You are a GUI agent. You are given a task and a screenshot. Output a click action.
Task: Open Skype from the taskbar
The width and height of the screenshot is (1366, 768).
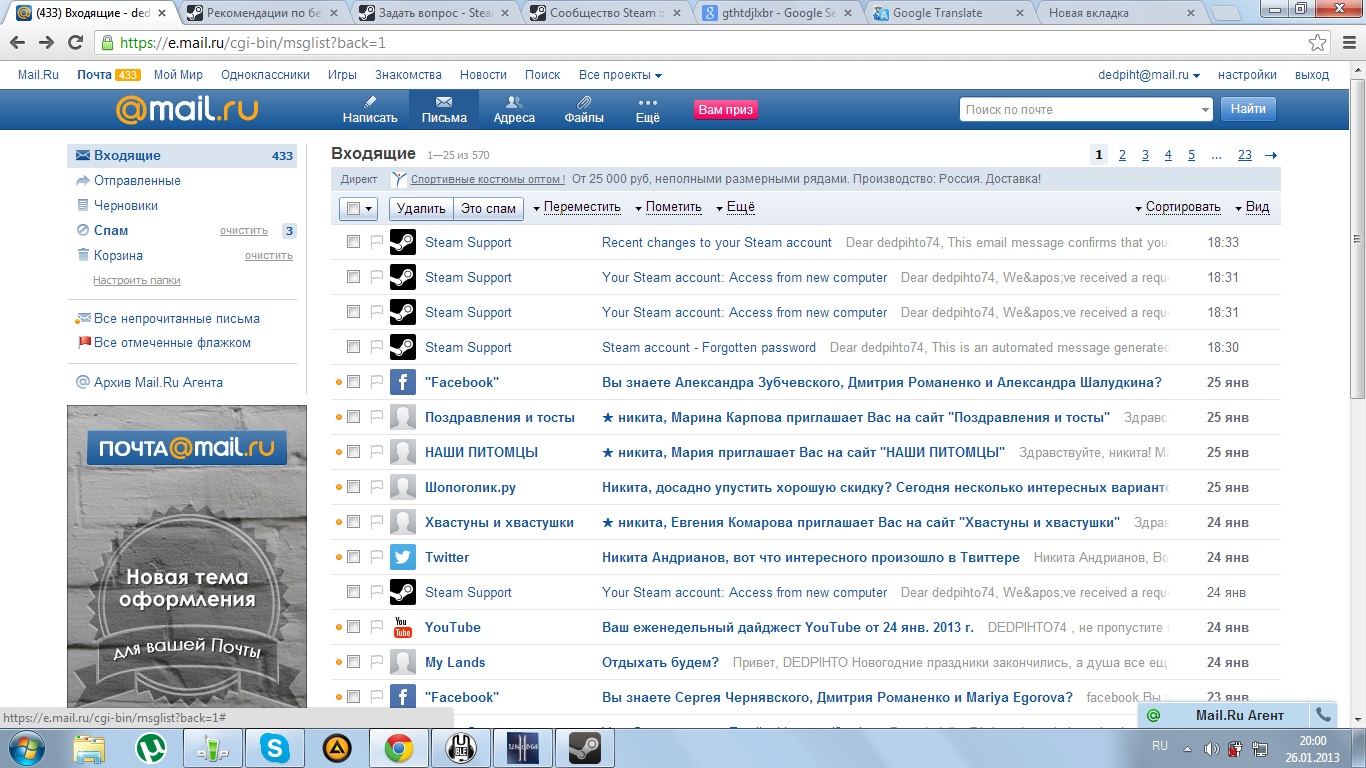click(275, 748)
